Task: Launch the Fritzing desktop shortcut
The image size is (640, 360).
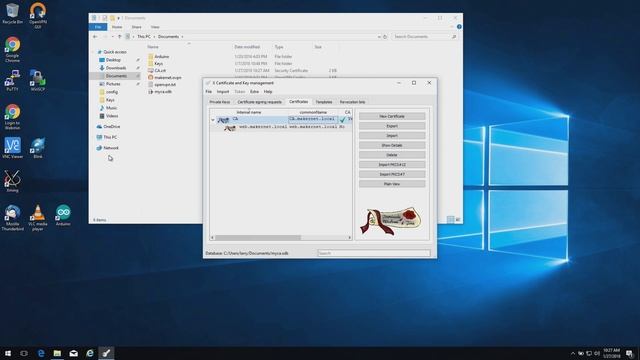Action: pyautogui.click(x=12, y=181)
